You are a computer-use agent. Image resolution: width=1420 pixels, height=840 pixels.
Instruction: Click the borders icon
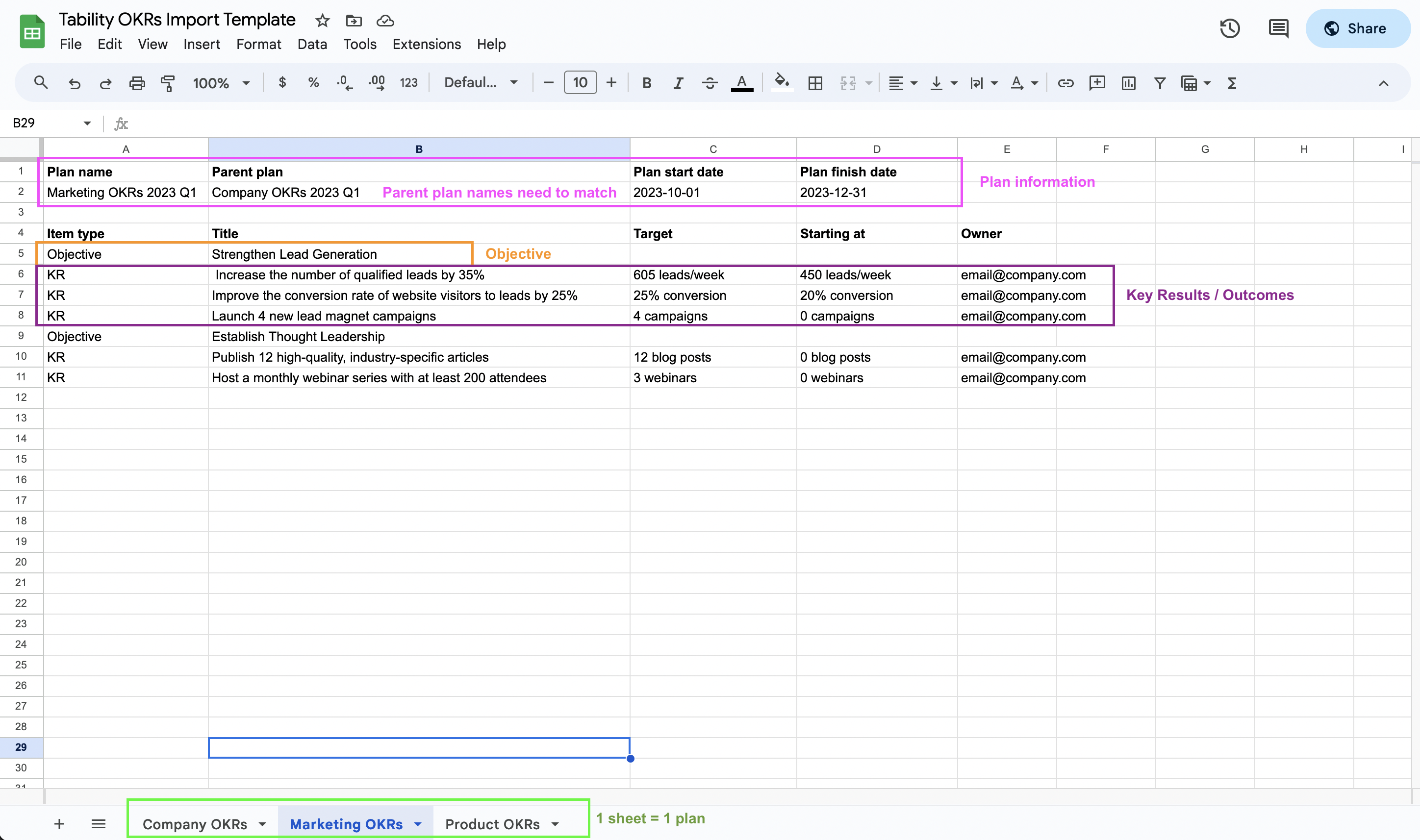tap(815, 83)
